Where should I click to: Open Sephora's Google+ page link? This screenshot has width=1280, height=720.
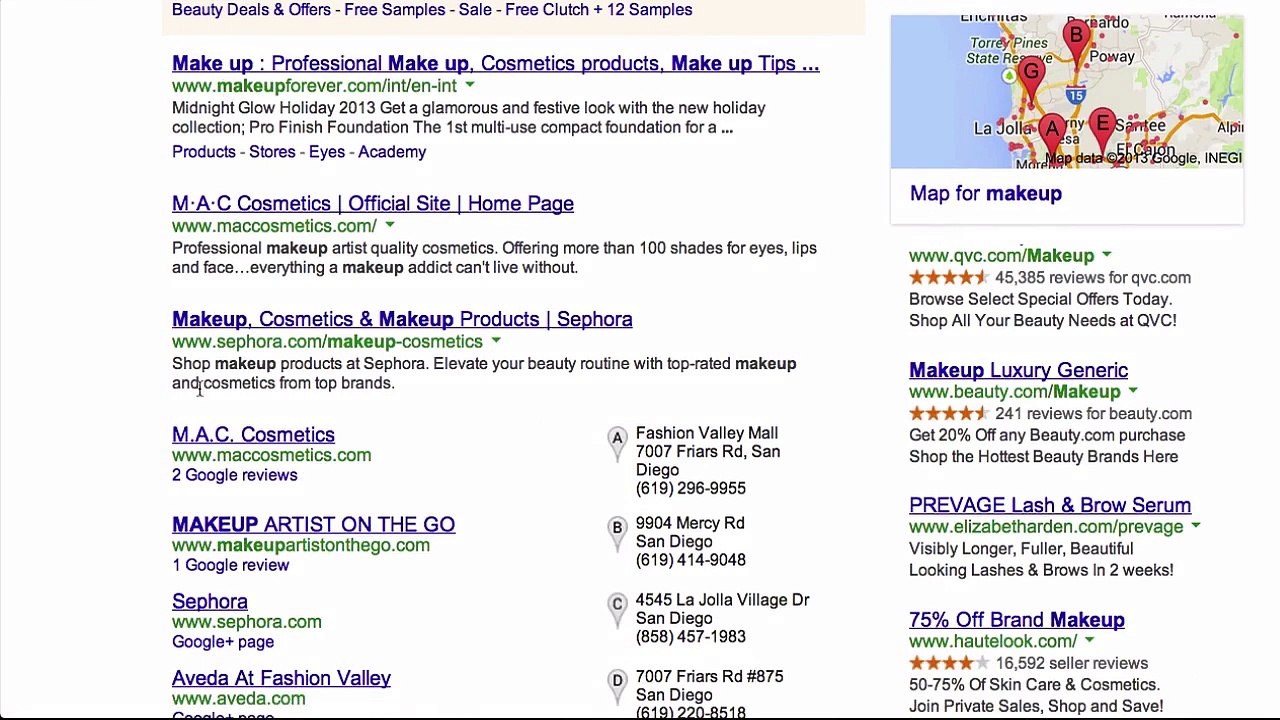coord(223,642)
